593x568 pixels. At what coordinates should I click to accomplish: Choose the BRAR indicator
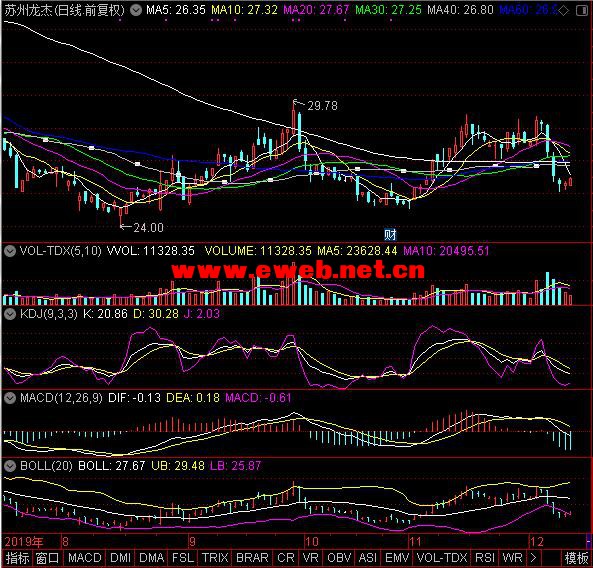click(x=252, y=558)
